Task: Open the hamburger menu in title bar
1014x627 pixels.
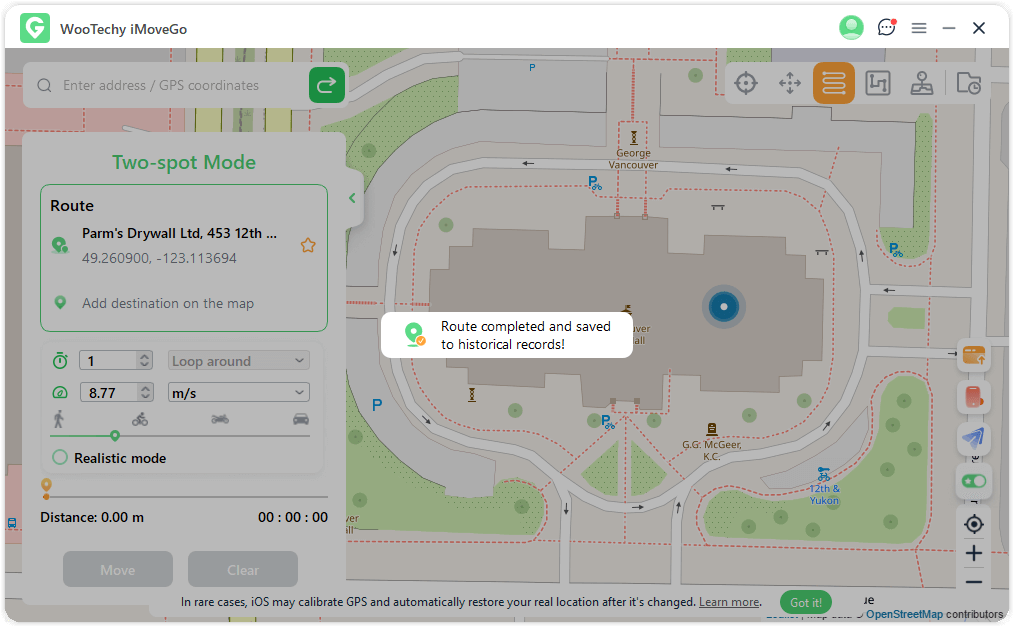Action: point(919,28)
